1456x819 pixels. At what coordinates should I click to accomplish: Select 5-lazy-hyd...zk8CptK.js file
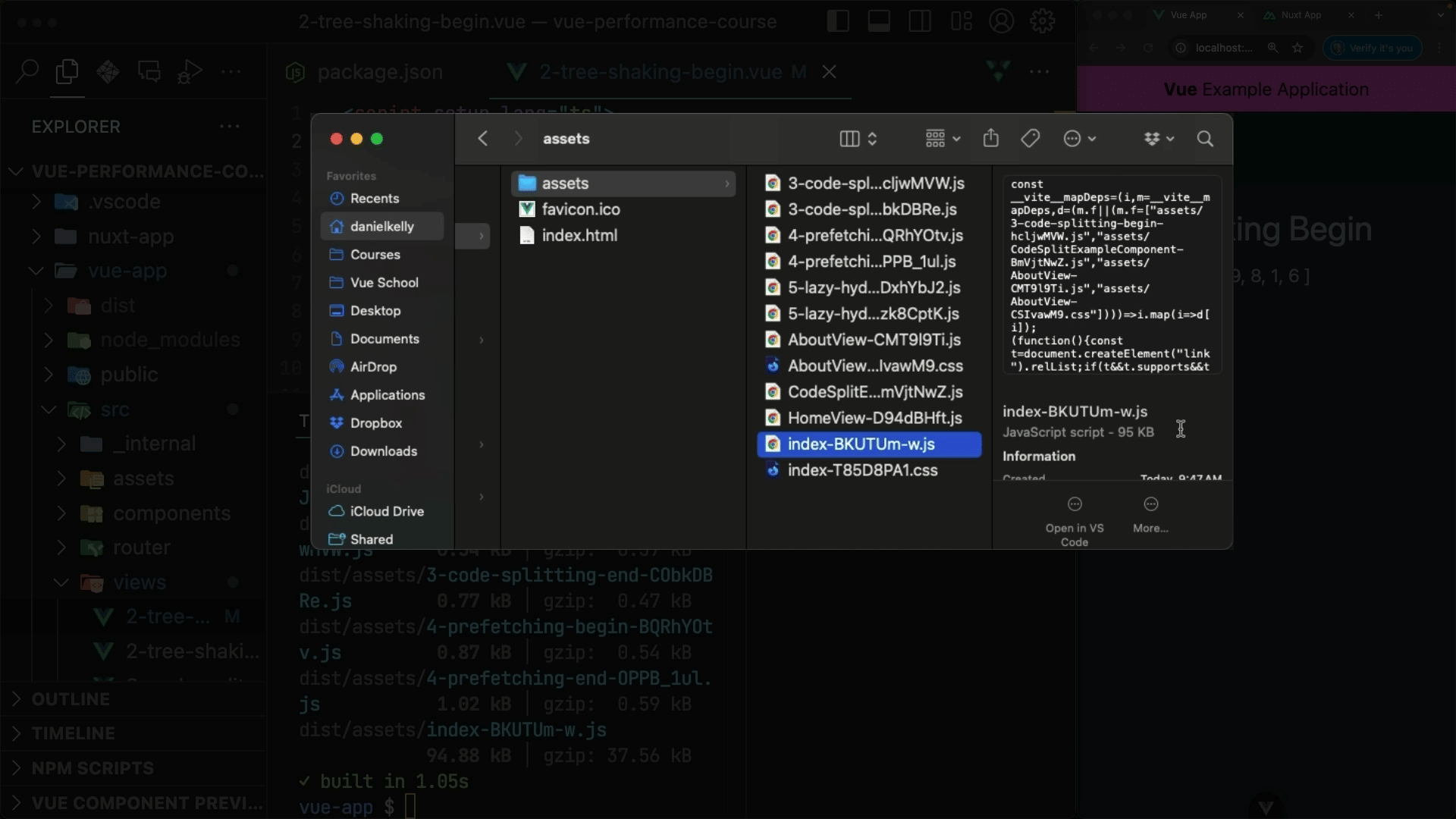click(x=869, y=313)
